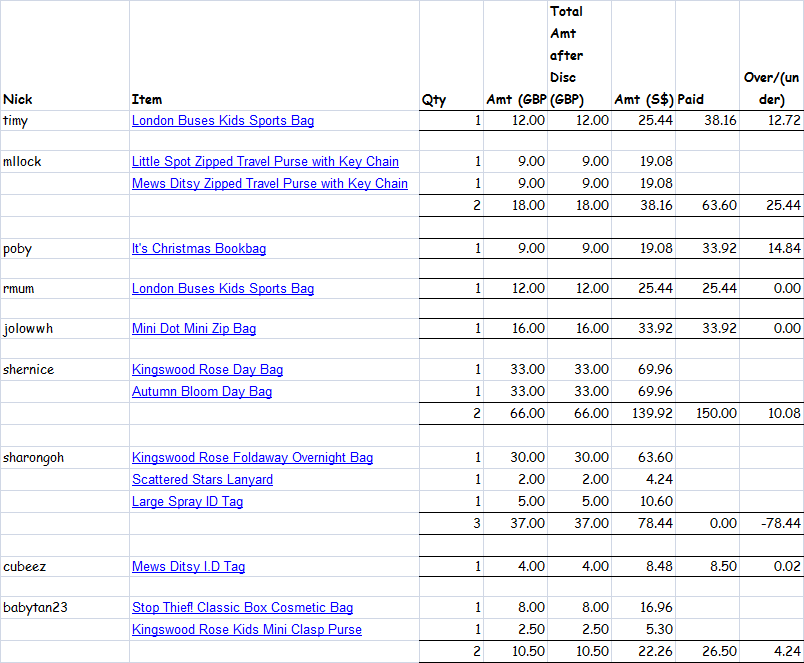Select the quantity total '3' for sharongoh
Viewport: 804px width, 663px height.
coord(451,524)
